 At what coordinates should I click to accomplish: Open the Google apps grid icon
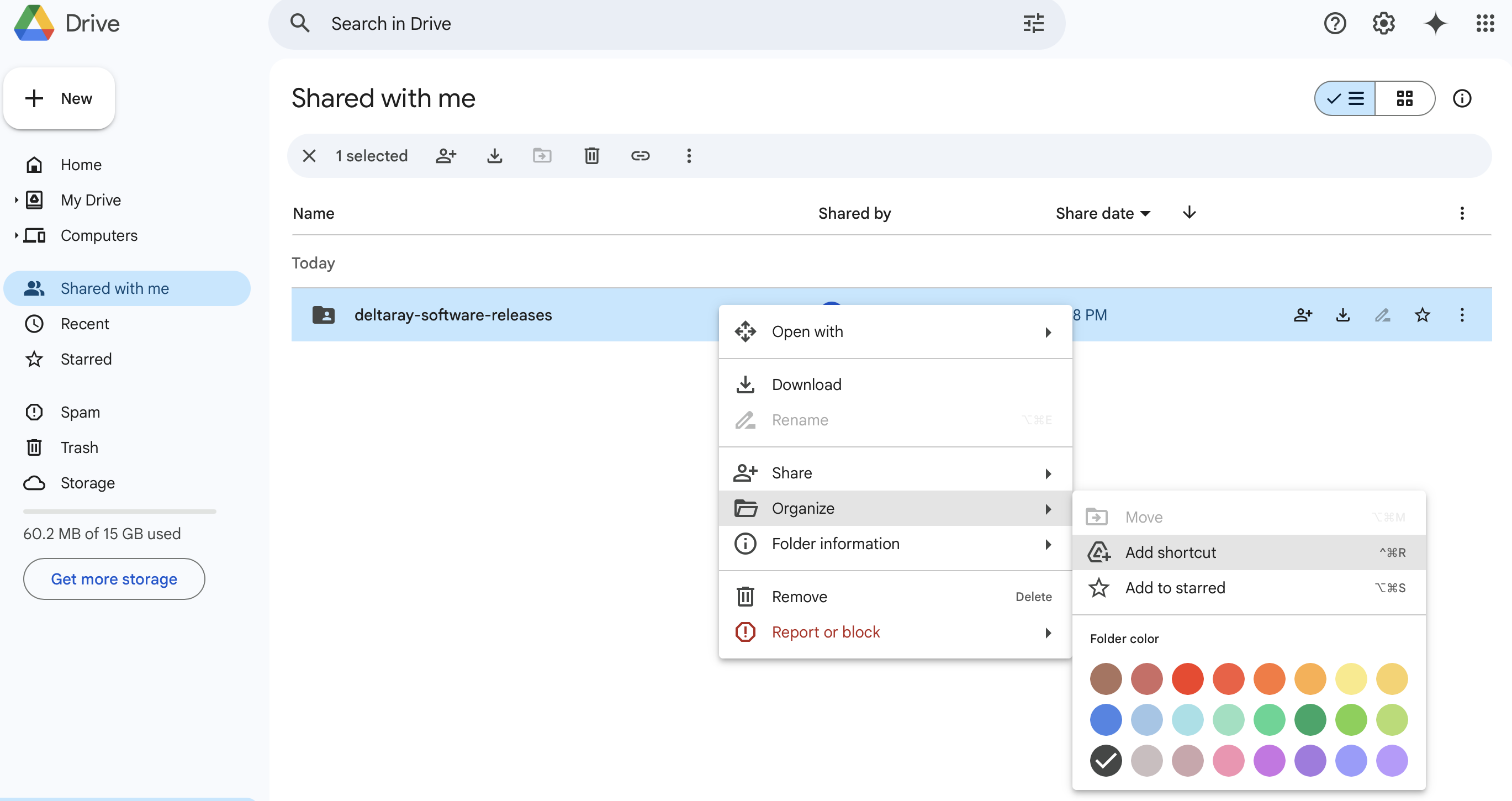point(1485,24)
